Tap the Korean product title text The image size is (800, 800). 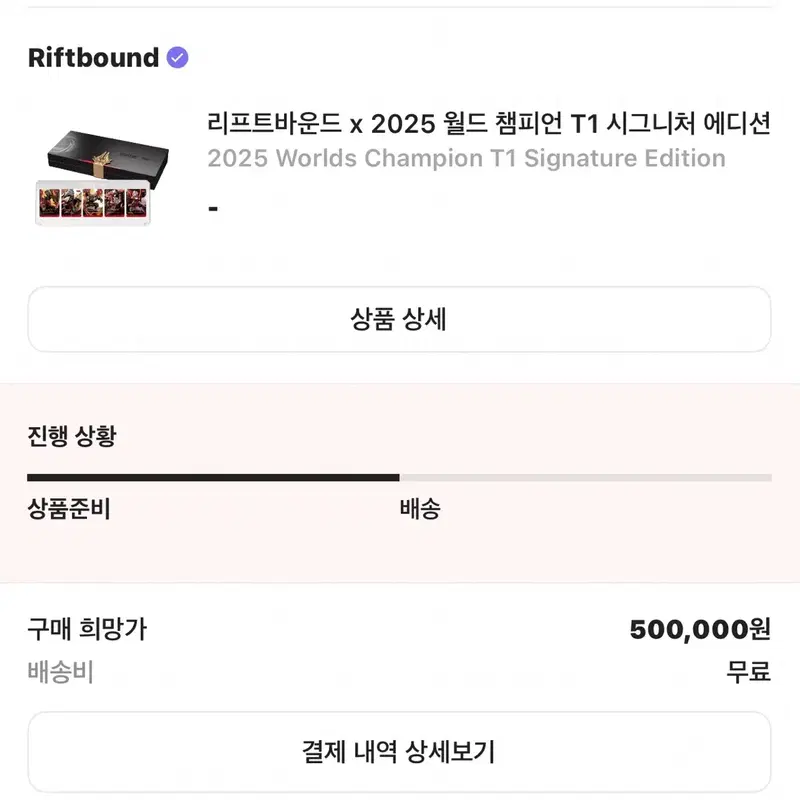tap(488, 123)
